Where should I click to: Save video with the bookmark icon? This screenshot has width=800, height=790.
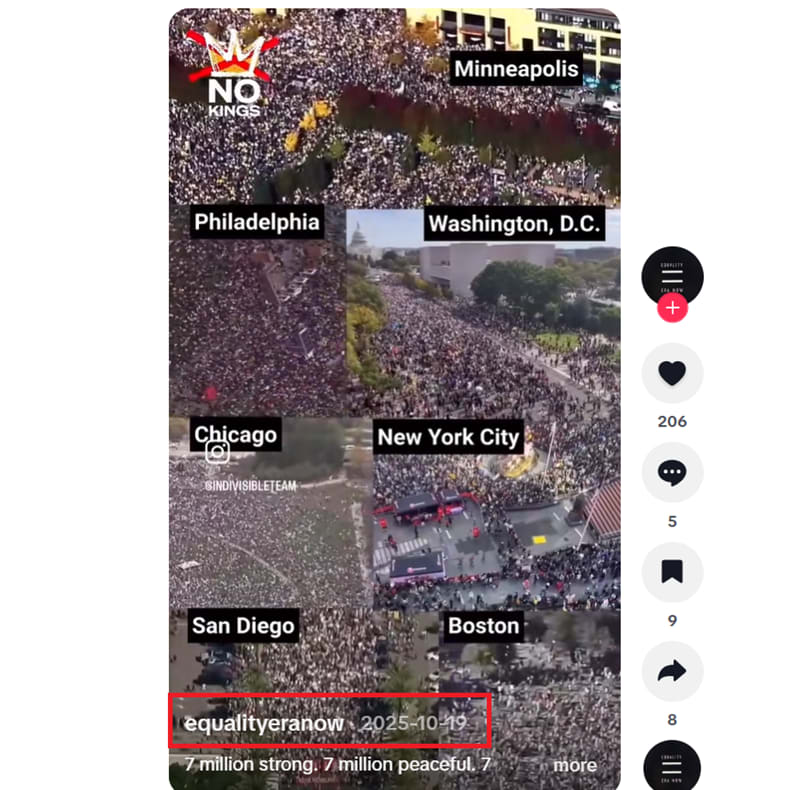point(672,572)
